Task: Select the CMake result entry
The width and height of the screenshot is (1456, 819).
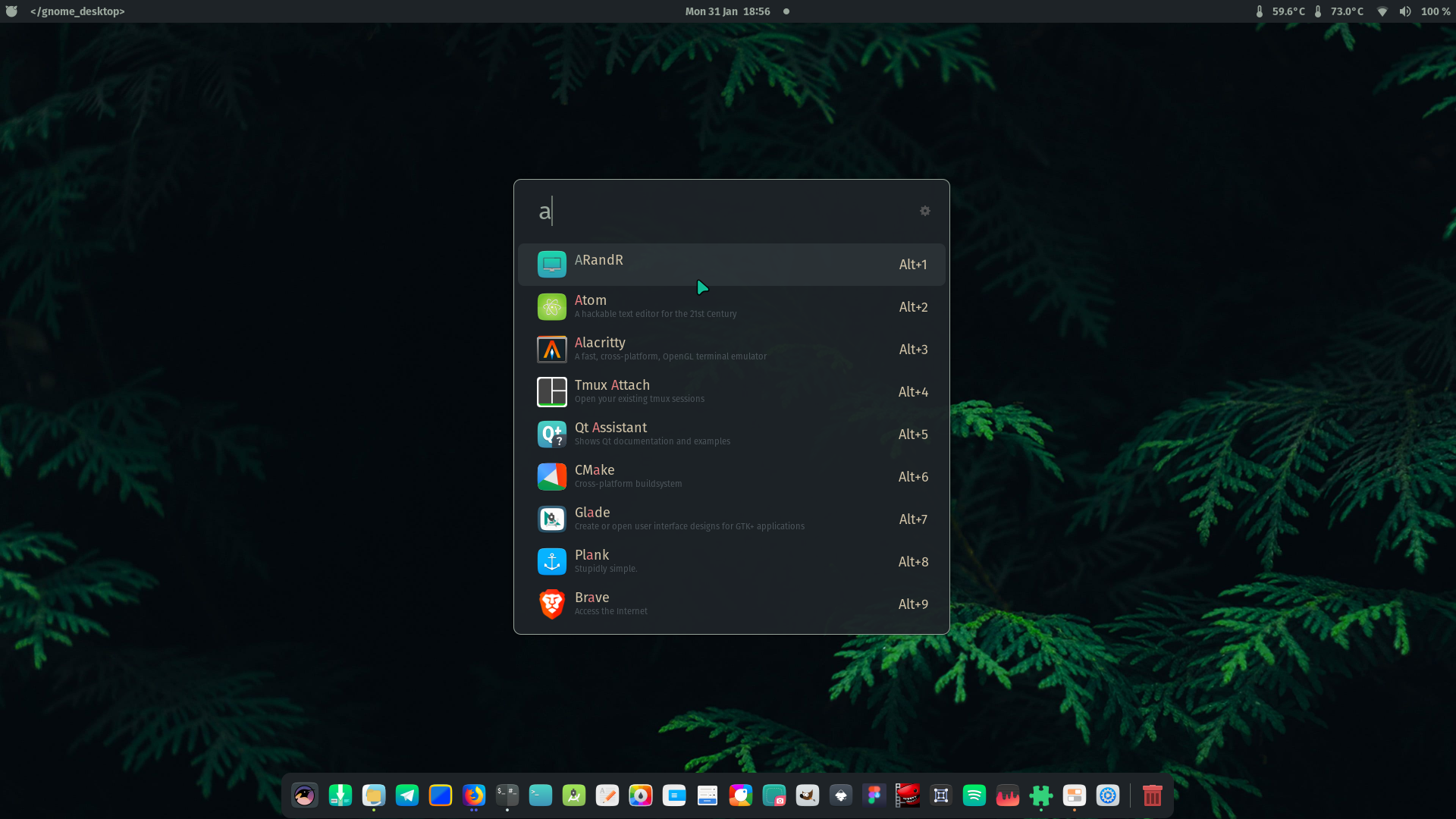Action: tap(731, 477)
